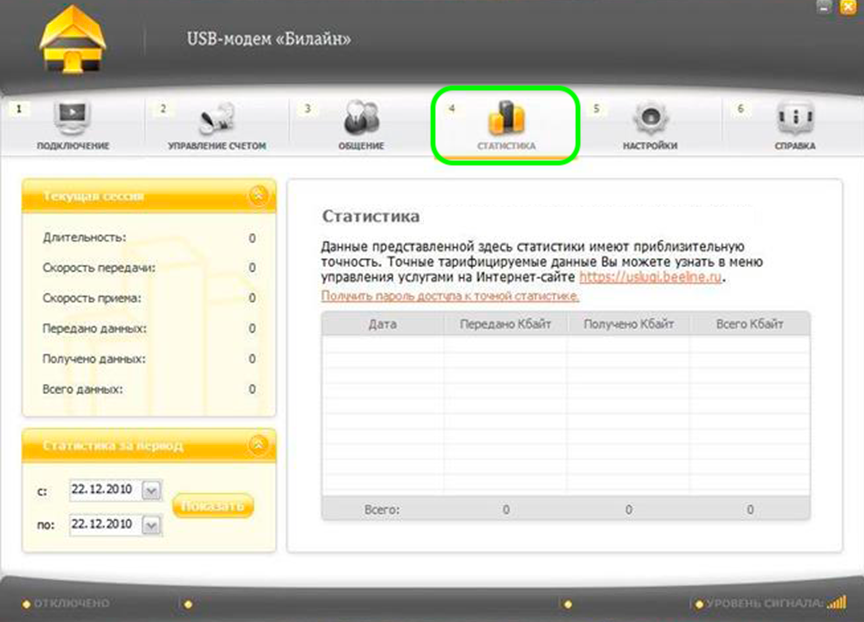This screenshot has height=622, width=864.
Task: Select the Статистика tab
Action: [506, 126]
